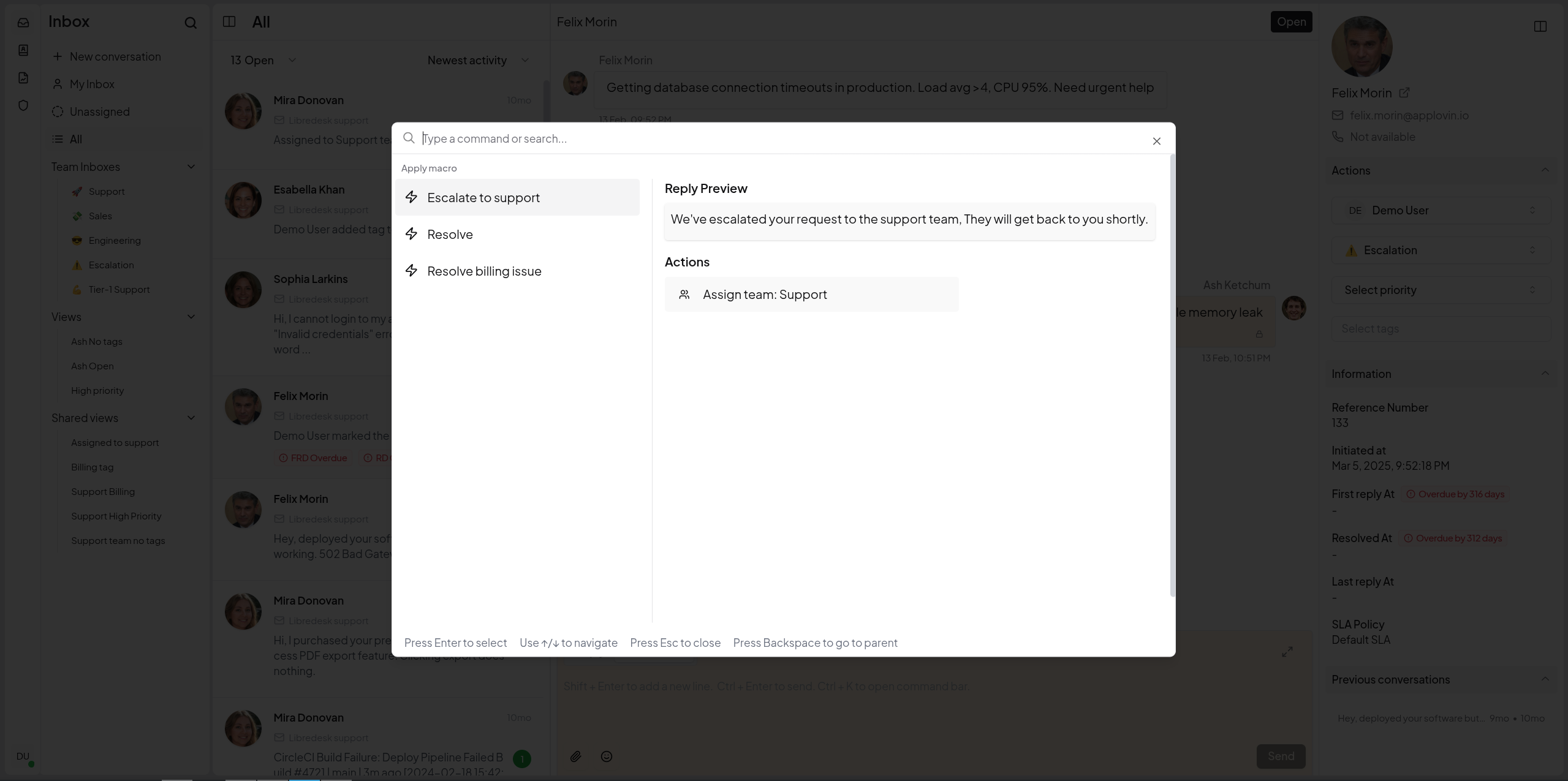Close the command bar with X icon
The height and width of the screenshot is (781, 1568).
coord(1156,141)
